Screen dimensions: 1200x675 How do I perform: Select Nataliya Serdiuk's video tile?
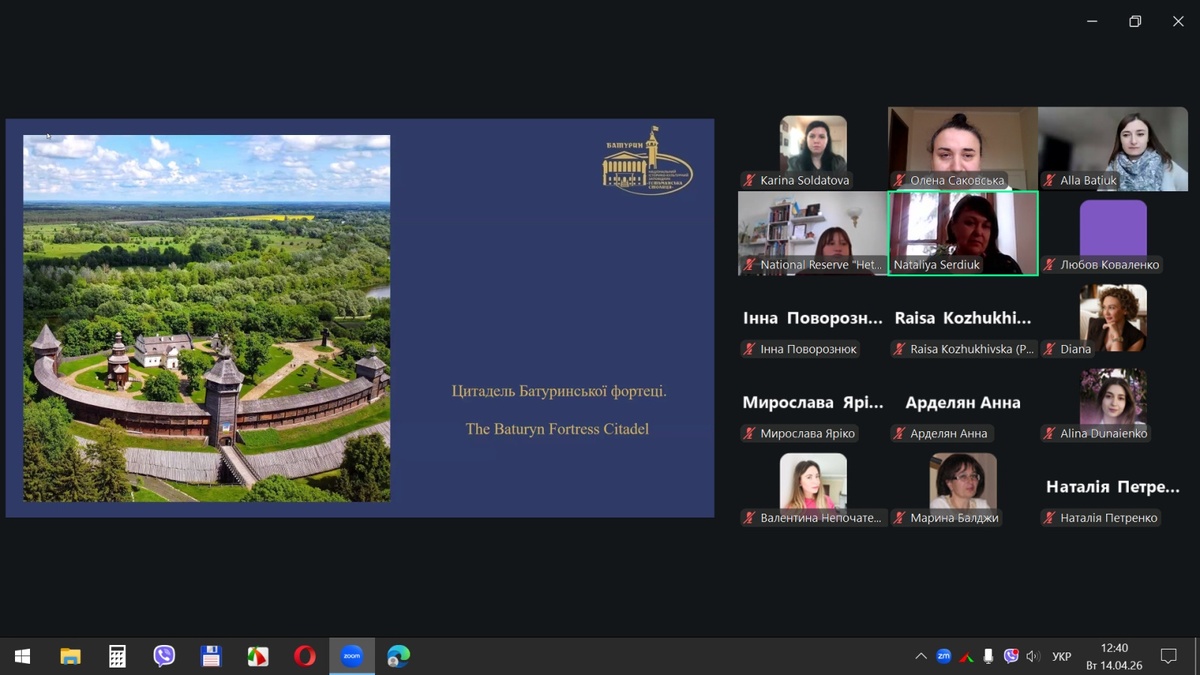(963, 232)
